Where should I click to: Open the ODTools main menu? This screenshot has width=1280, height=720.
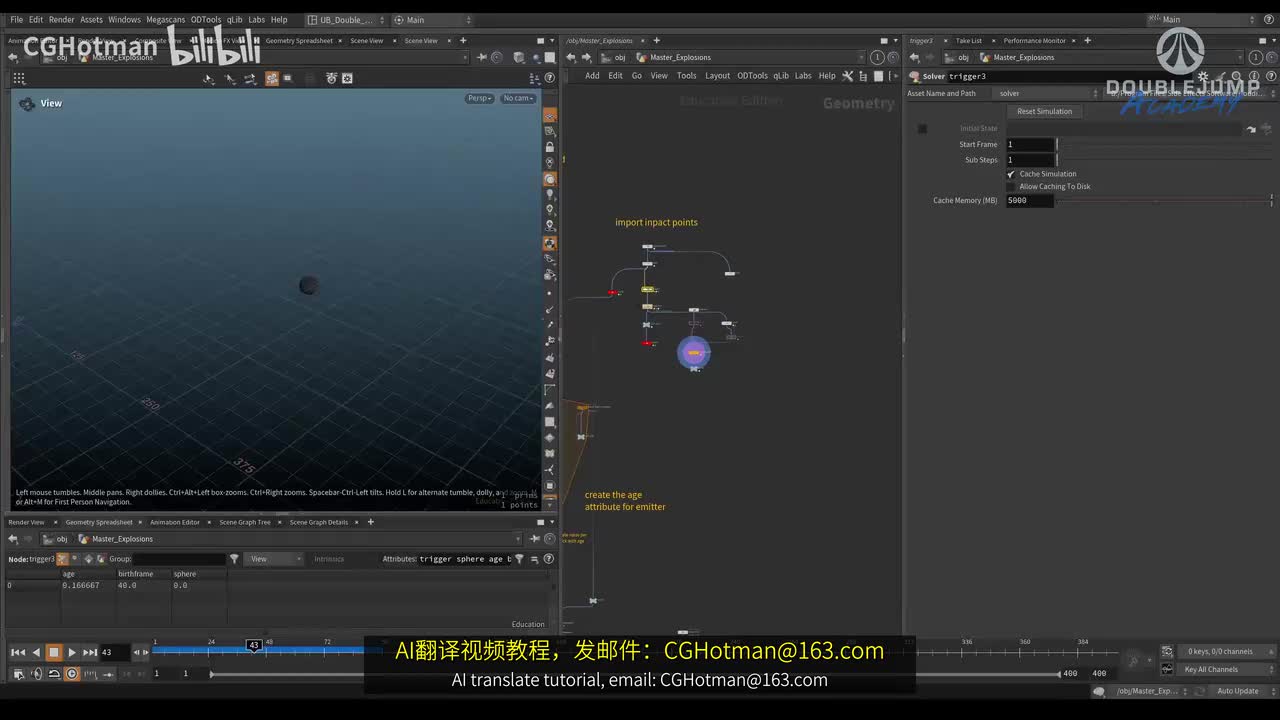[x=206, y=19]
